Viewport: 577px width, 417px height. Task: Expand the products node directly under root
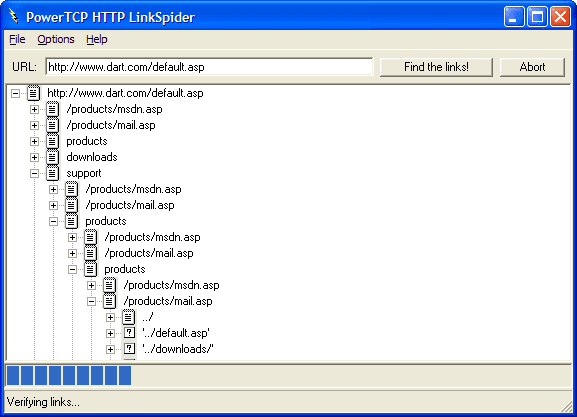click(x=34, y=141)
